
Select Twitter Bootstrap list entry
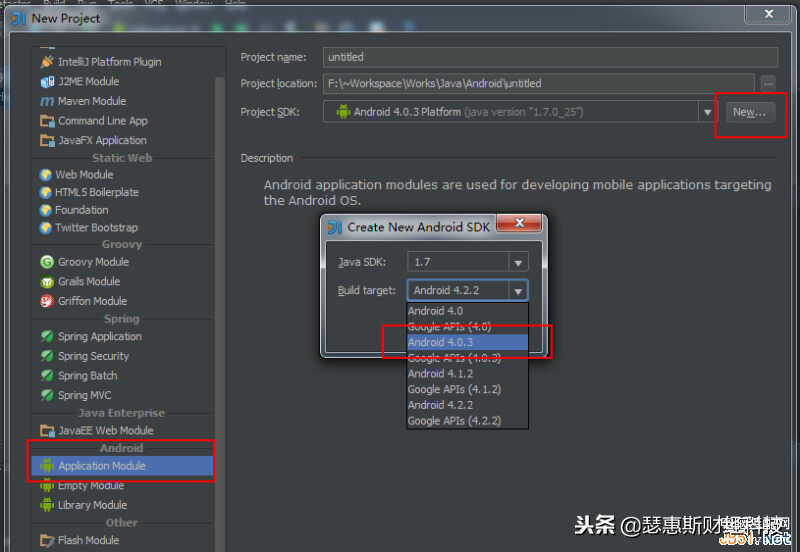point(122,228)
